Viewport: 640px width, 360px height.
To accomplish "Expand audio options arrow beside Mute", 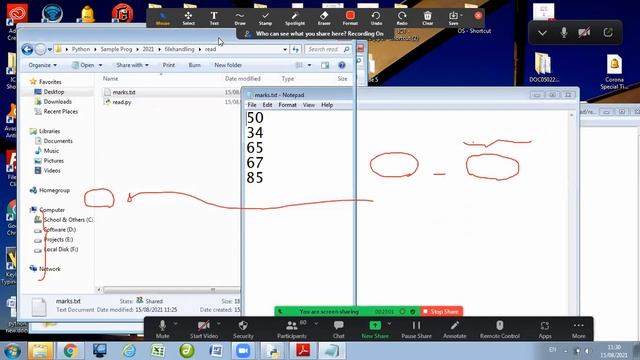I will [176, 324].
